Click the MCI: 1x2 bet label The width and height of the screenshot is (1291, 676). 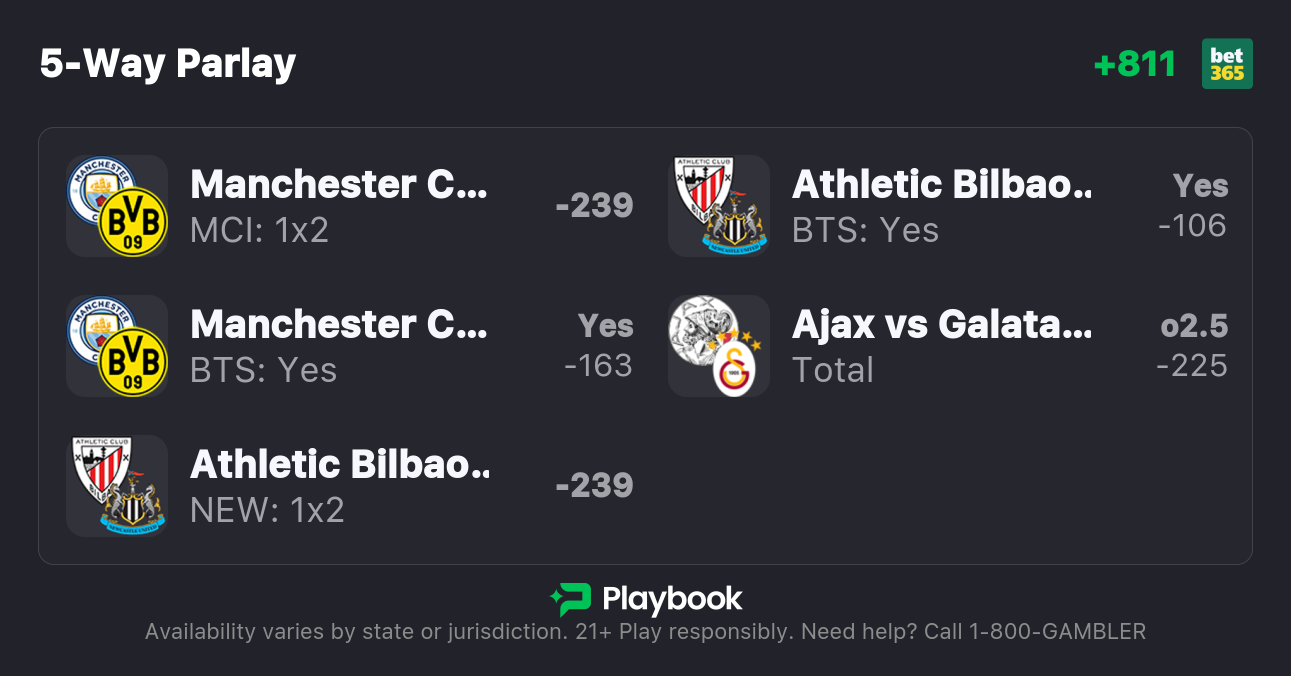click(259, 231)
